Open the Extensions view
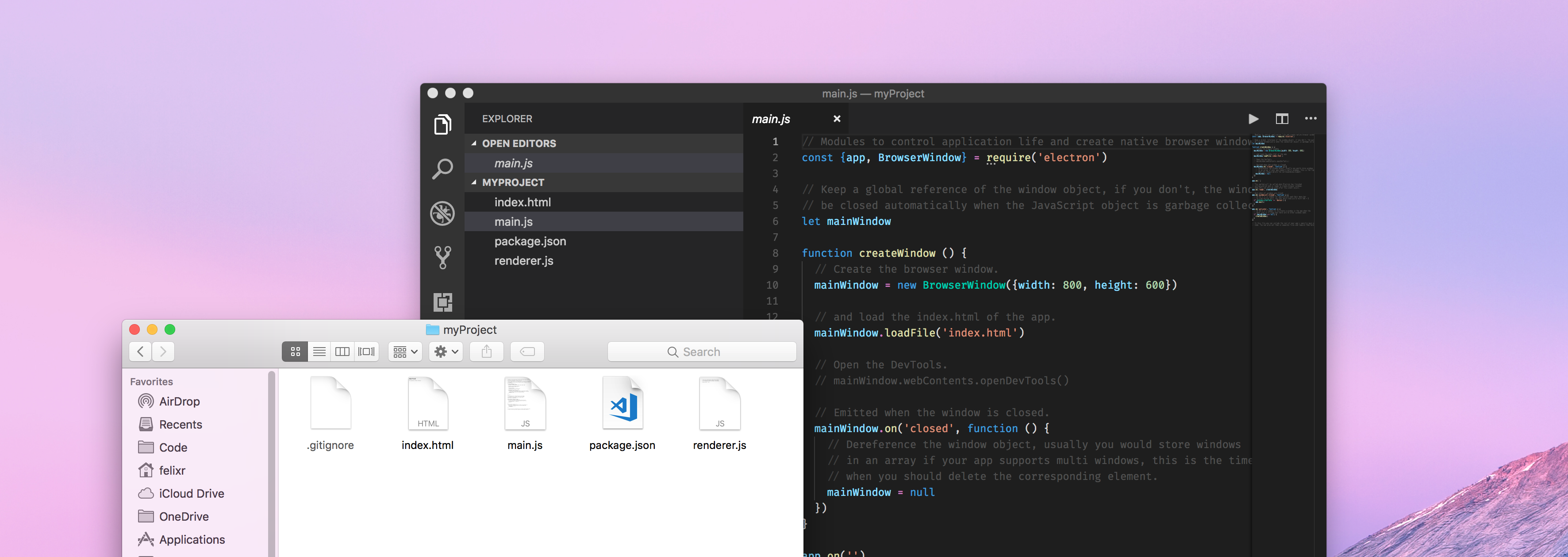1568x557 pixels. 442,302
